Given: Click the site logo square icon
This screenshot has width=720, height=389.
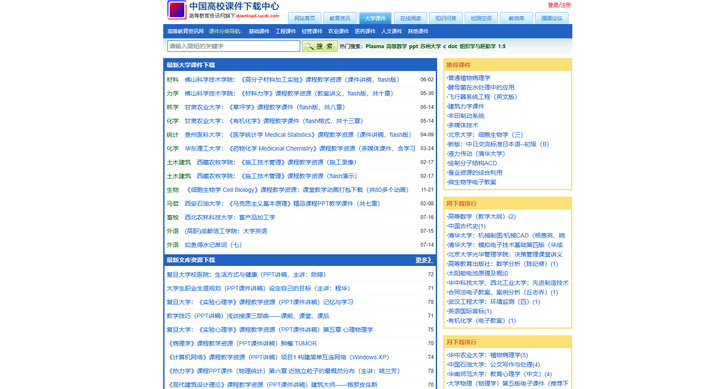Looking at the screenshot, I should 177,10.
